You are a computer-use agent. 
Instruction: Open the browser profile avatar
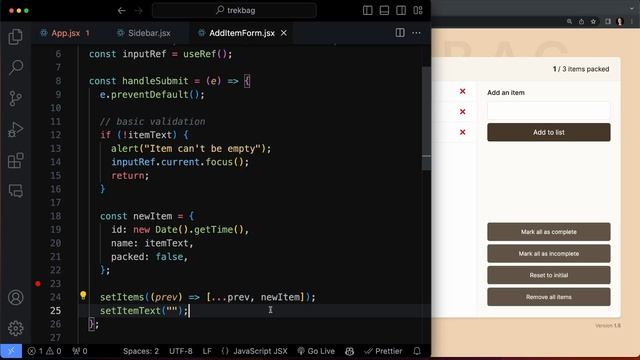click(620, 22)
